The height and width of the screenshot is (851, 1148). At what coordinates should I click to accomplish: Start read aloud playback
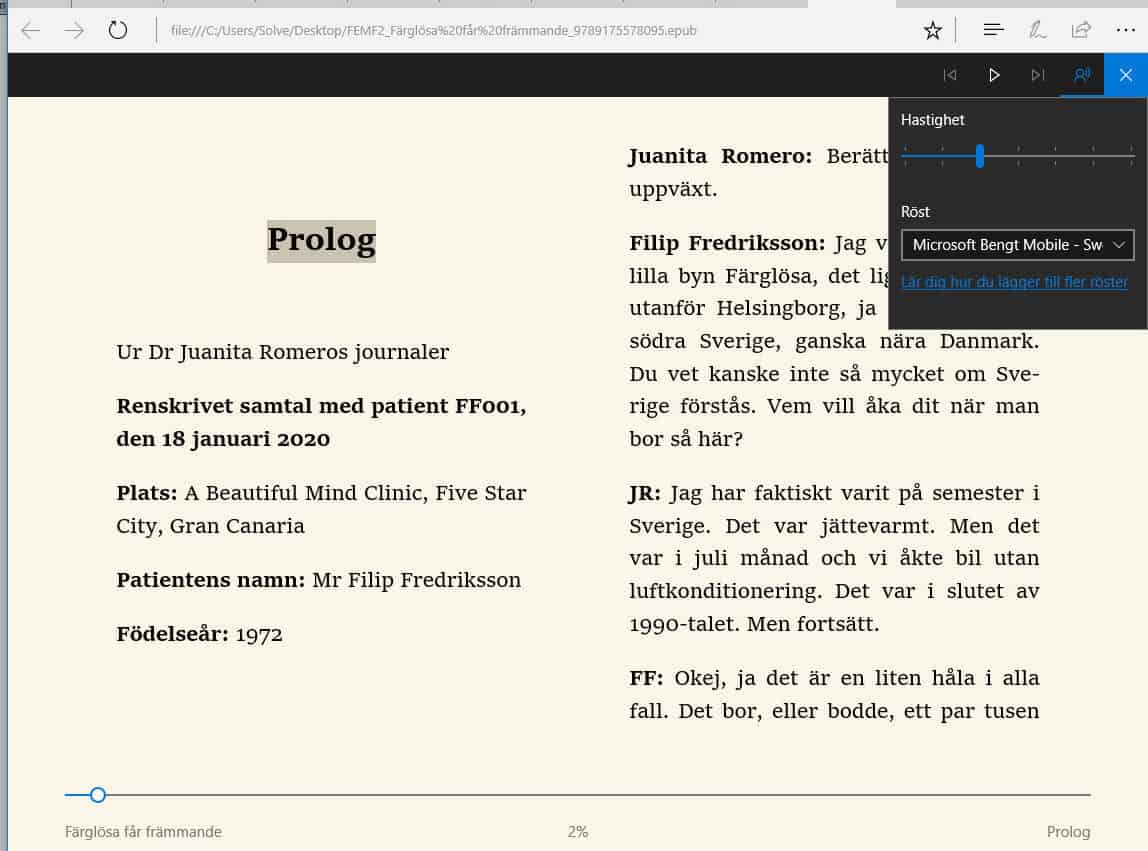click(x=994, y=75)
